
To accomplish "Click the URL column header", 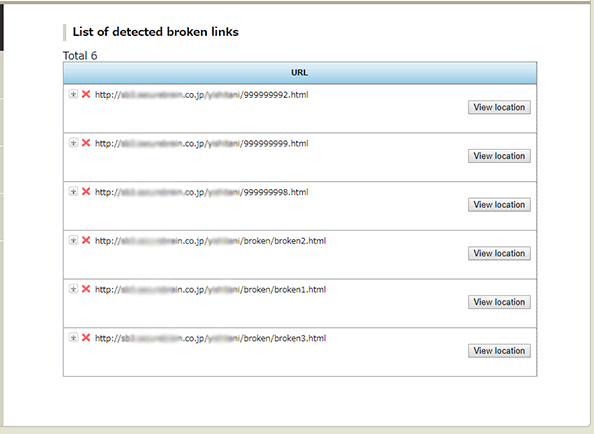I will click(300, 73).
